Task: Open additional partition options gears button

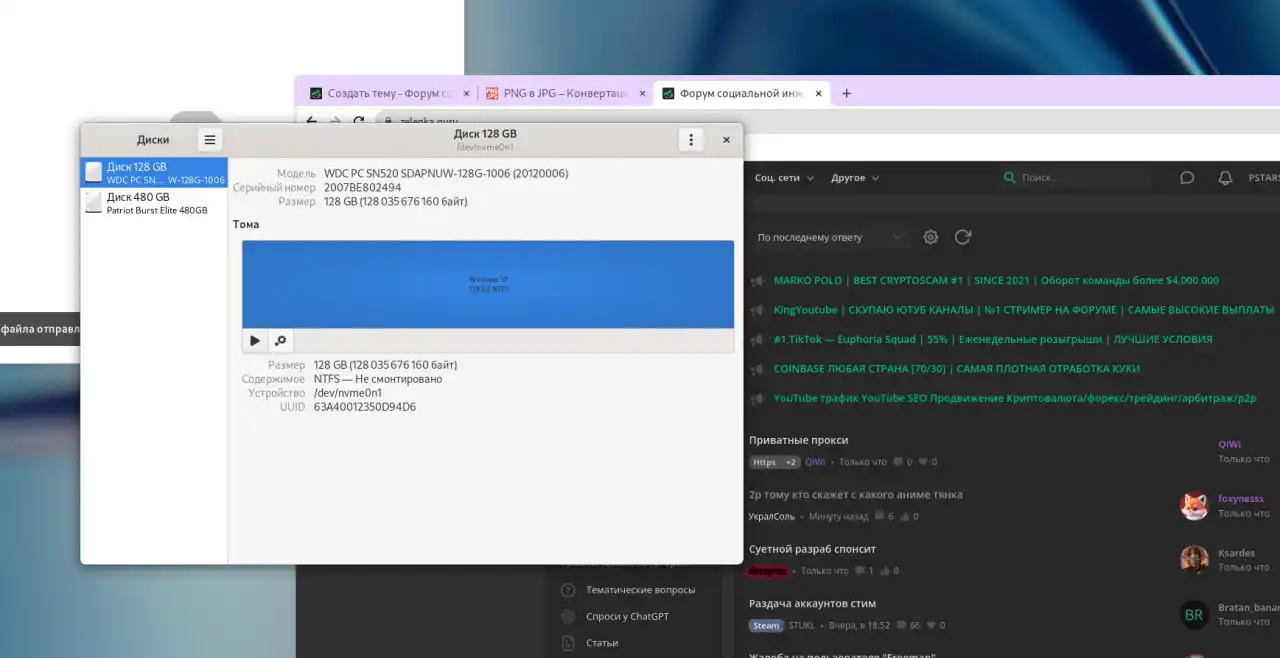Action: click(280, 341)
